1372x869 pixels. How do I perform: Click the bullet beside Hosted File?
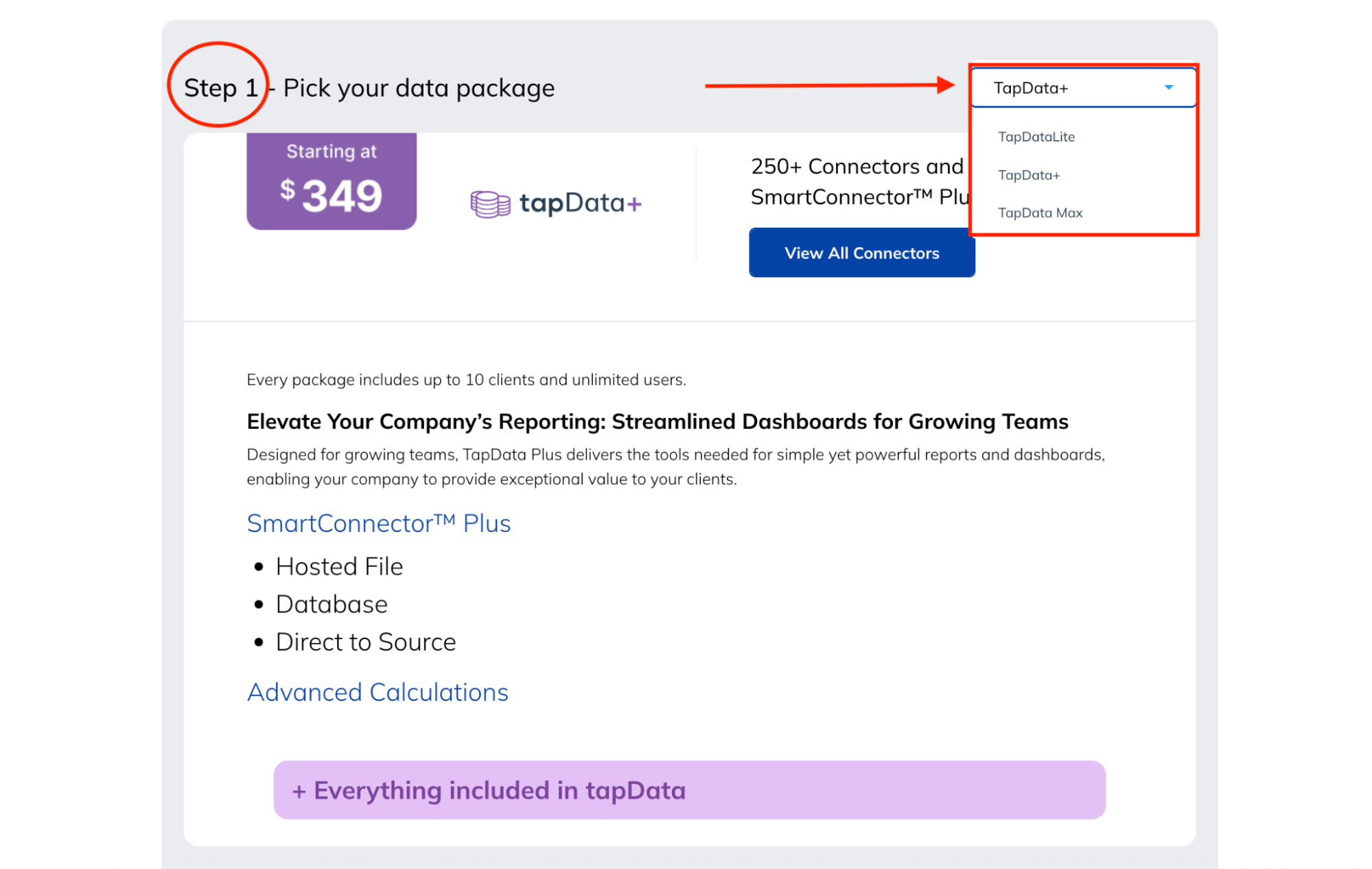[258, 567]
